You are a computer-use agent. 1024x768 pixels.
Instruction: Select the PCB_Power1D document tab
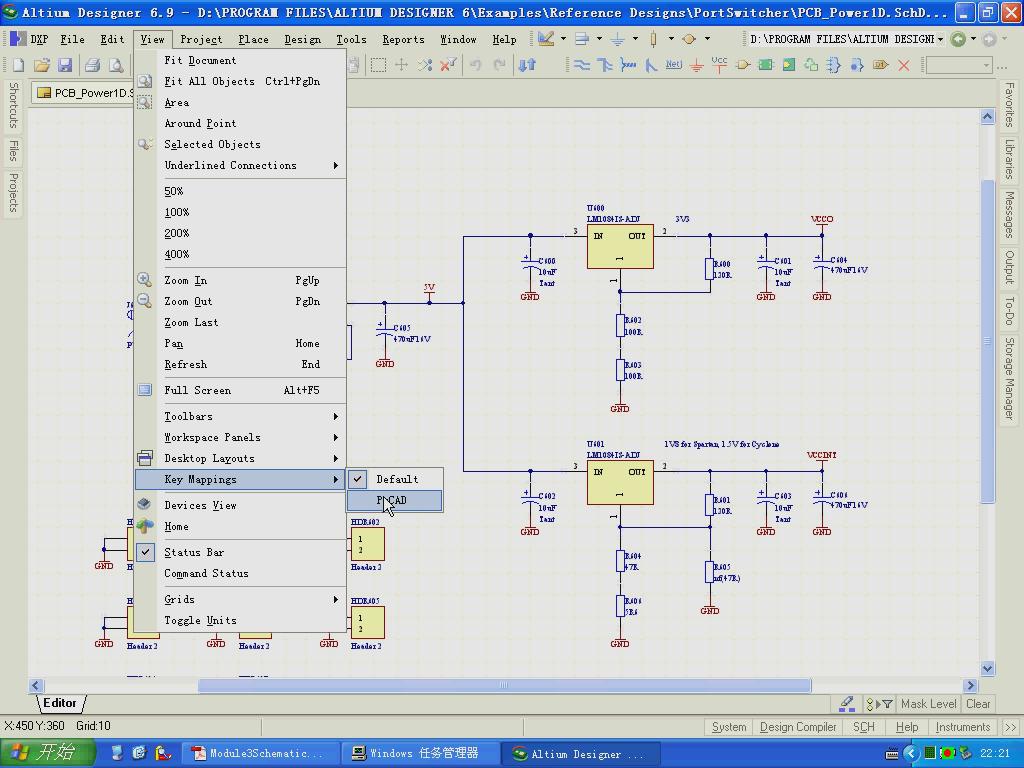[84, 93]
